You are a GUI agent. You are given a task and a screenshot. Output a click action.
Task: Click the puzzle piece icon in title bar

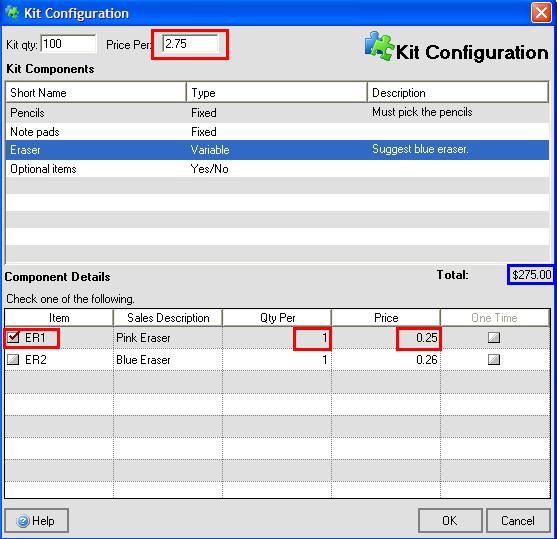(x=12, y=13)
